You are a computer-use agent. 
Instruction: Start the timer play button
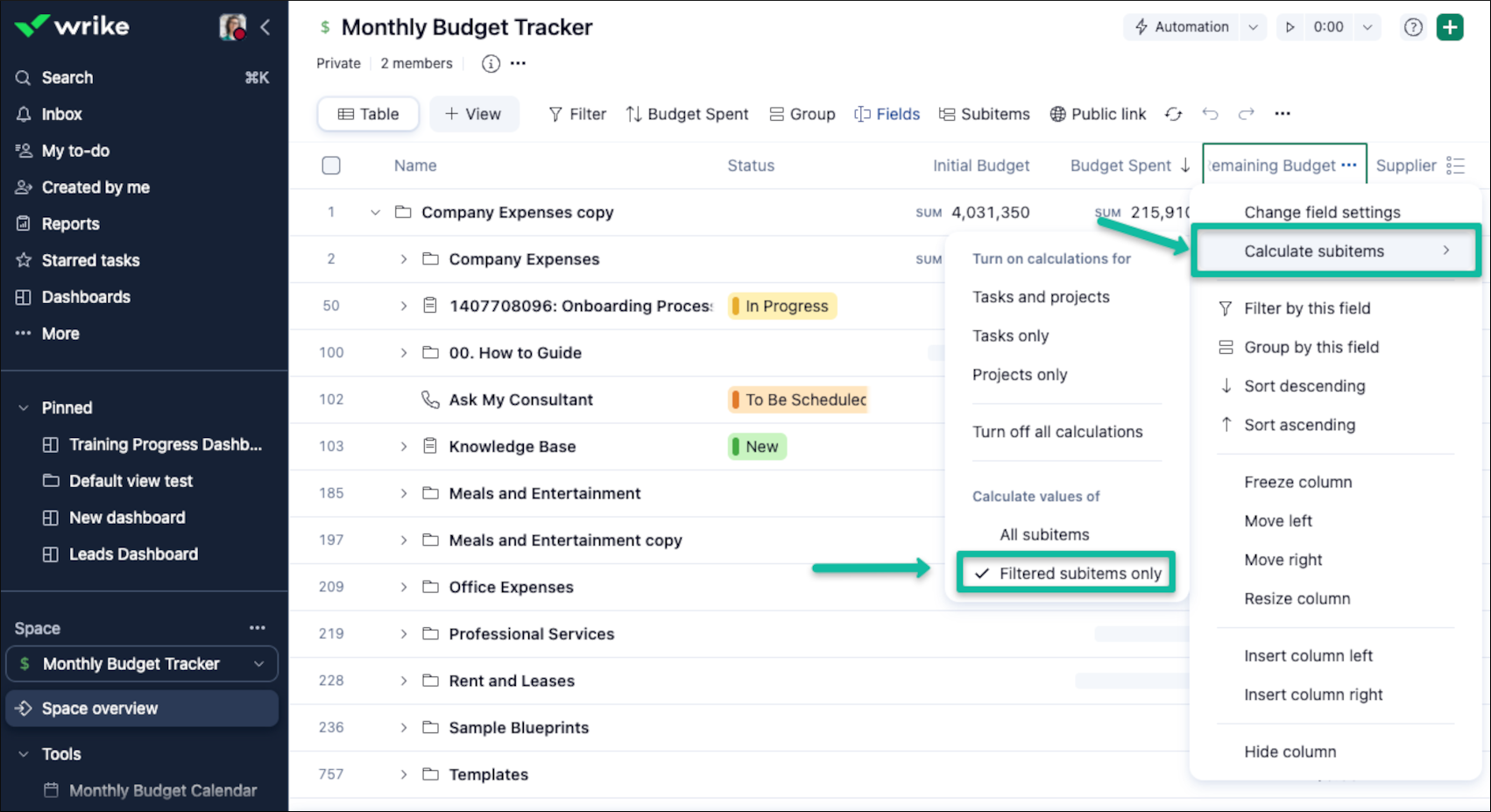click(x=1290, y=27)
